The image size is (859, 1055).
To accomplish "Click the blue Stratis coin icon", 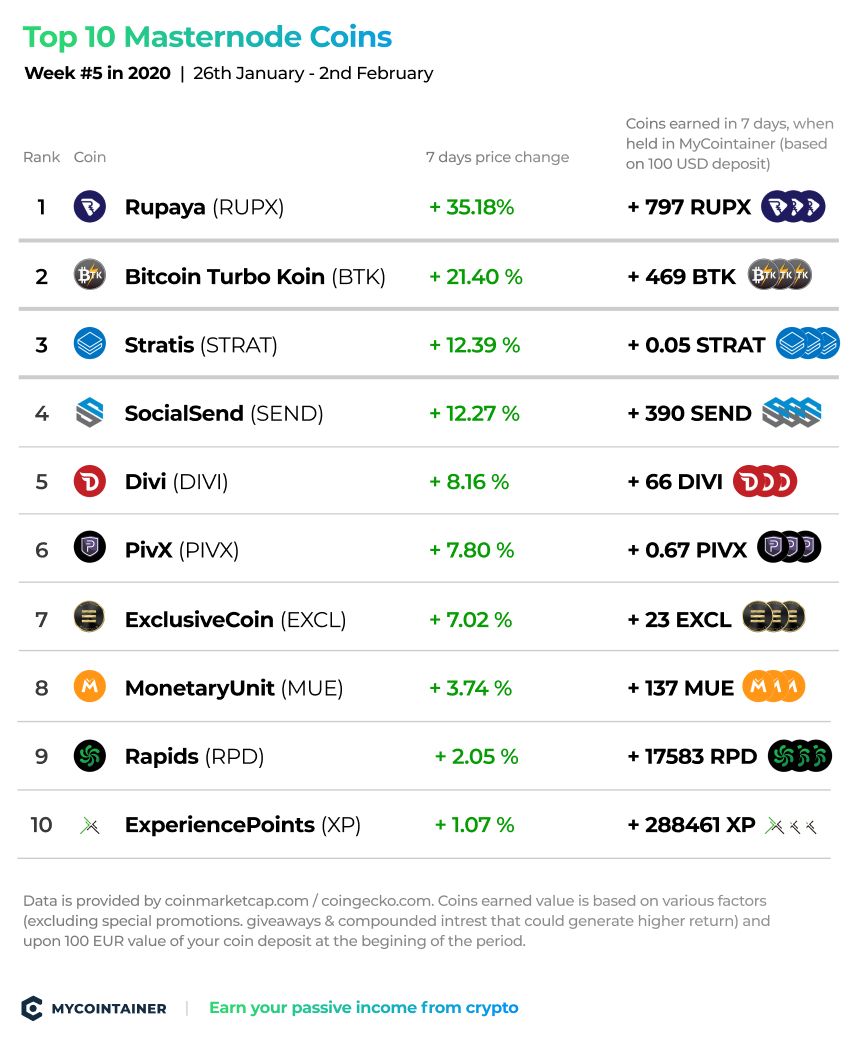I will (x=89, y=344).
